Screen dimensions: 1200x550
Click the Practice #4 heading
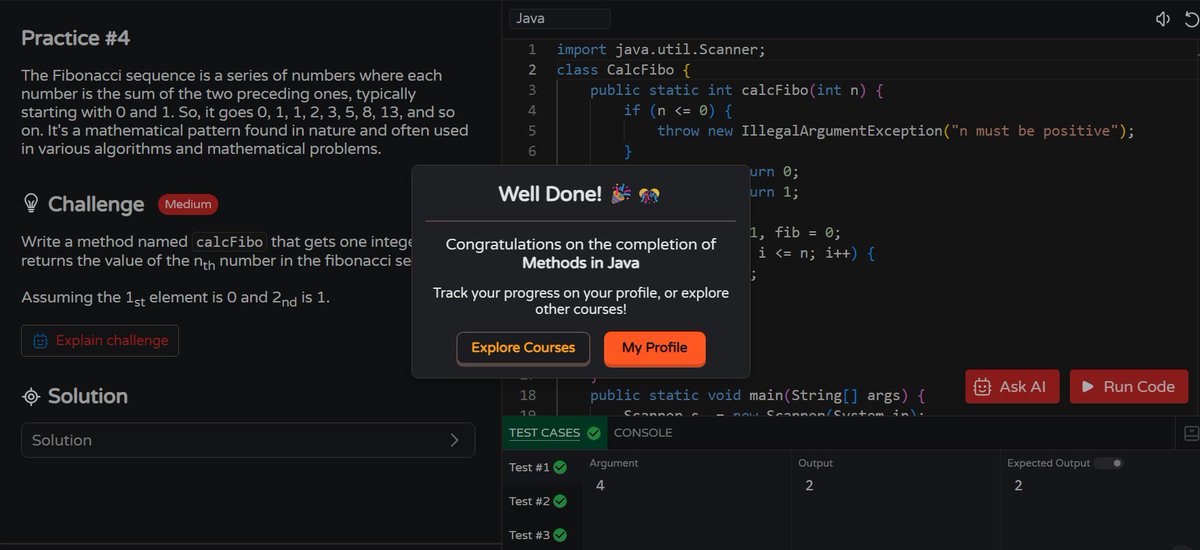click(76, 38)
